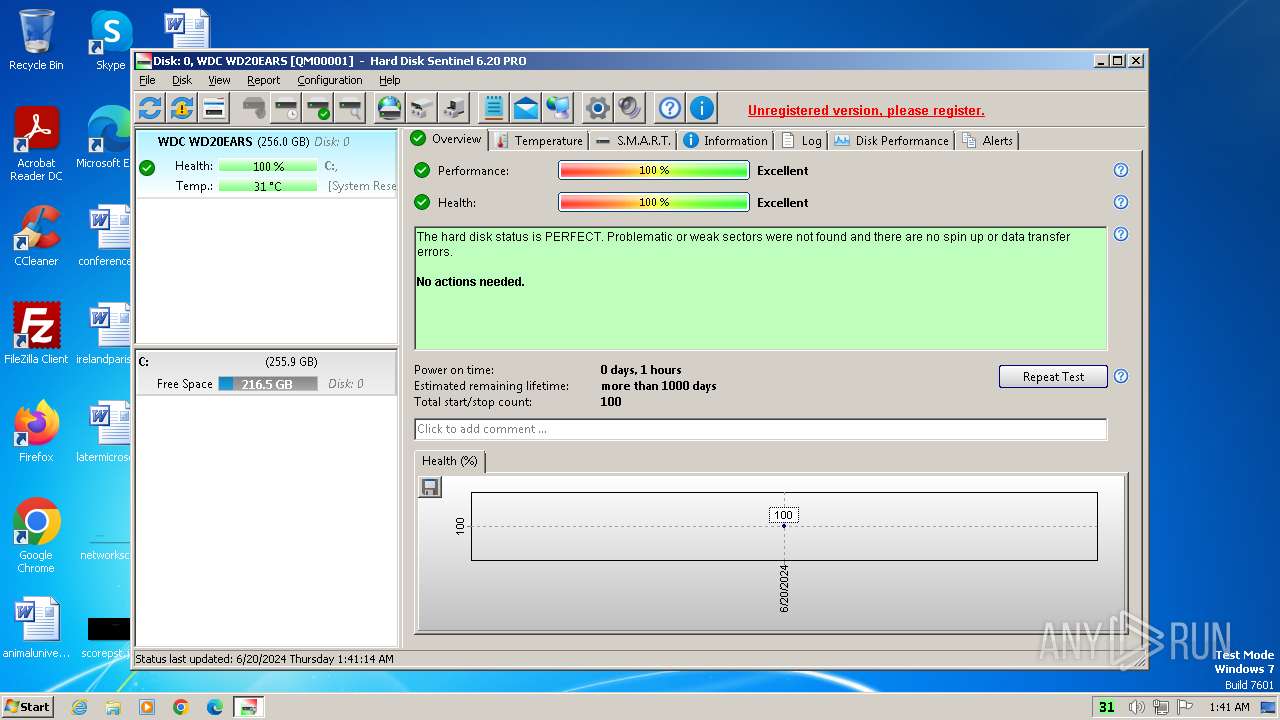Click the volume speaker tray icon
Screen dimensions: 1280x720
click(1137, 707)
